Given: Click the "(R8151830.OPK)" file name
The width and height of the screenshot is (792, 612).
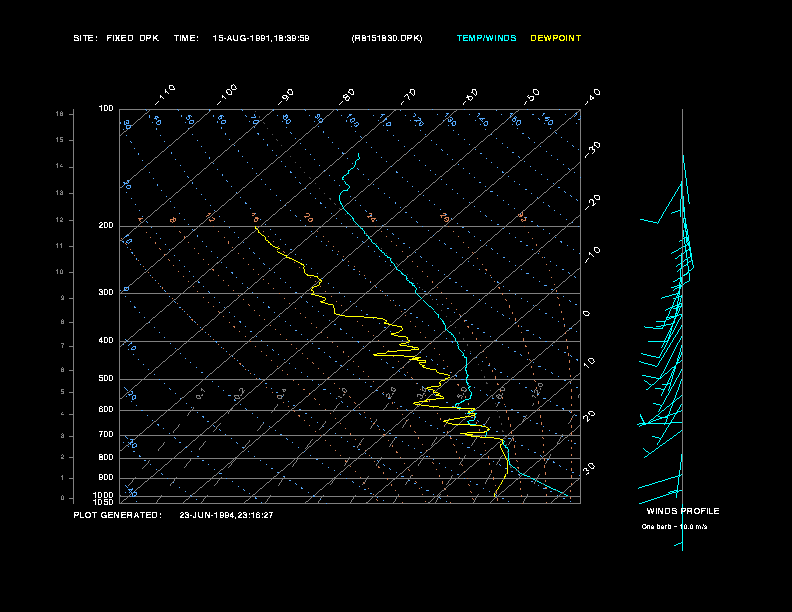Looking at the screenshot, I should coord(387,38).
